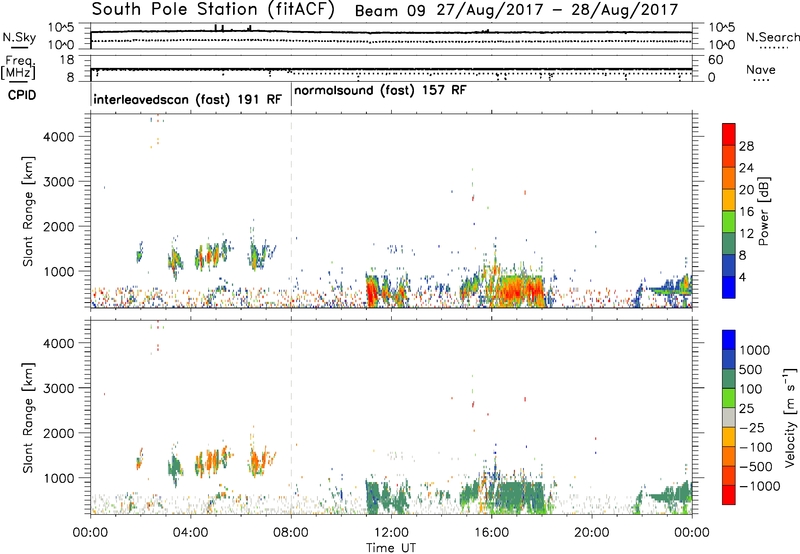Pick the teal 100–500 velocity colorbar segment
The width and height of the screenshot is (800, 554).
coord(729,379)
